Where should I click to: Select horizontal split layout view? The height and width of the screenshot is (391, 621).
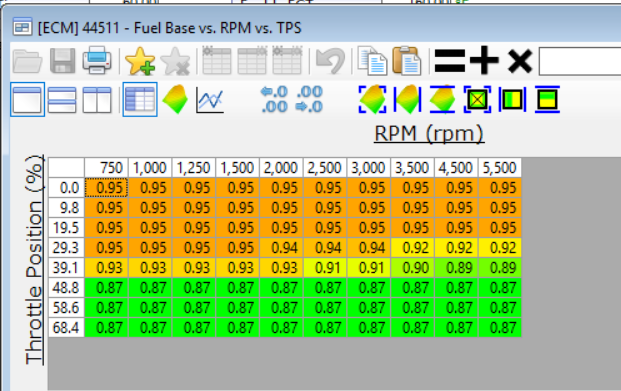click(x=62, y=99)
